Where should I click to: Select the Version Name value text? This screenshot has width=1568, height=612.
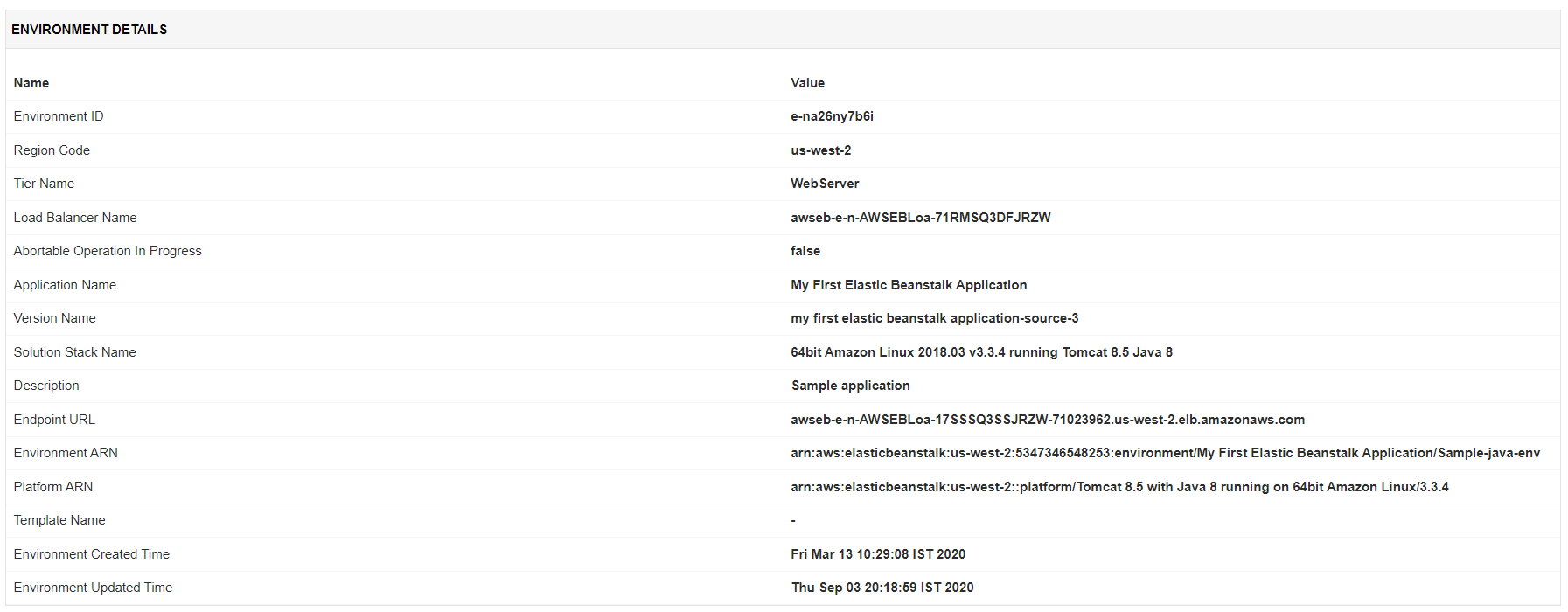pyautogui.click(x=934, y=318)
